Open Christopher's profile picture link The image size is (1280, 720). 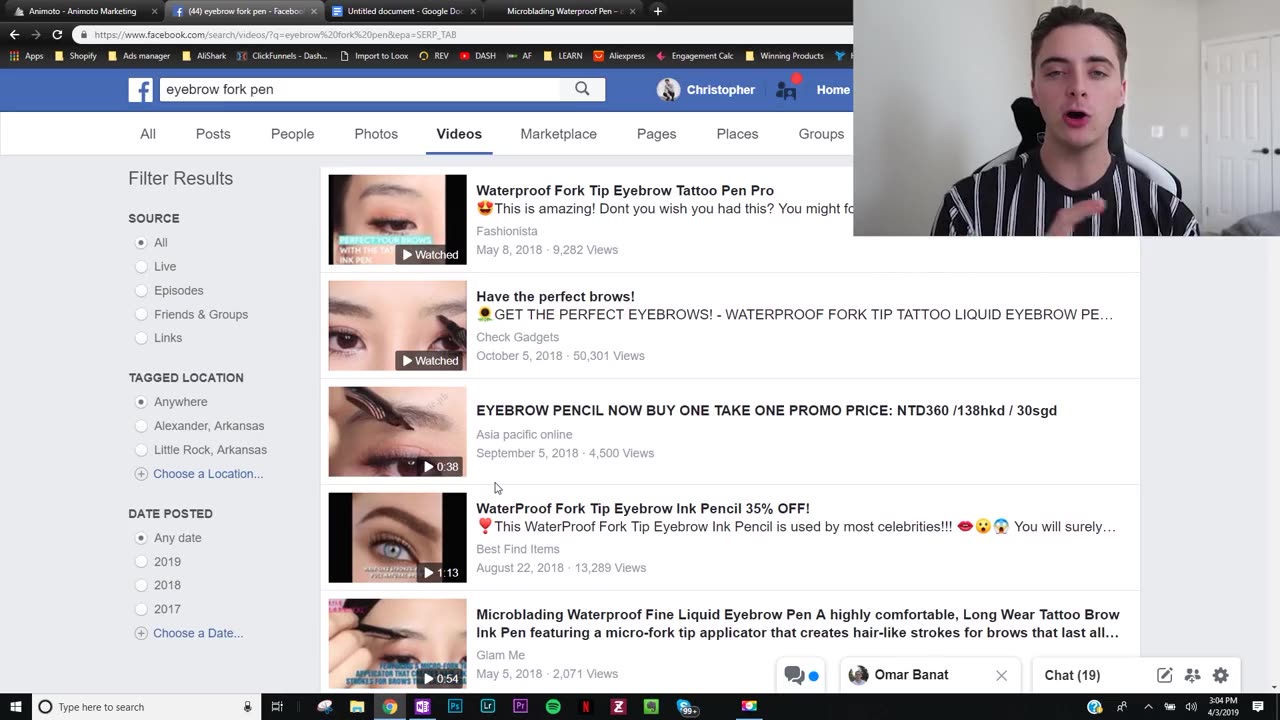pos(668,90)
